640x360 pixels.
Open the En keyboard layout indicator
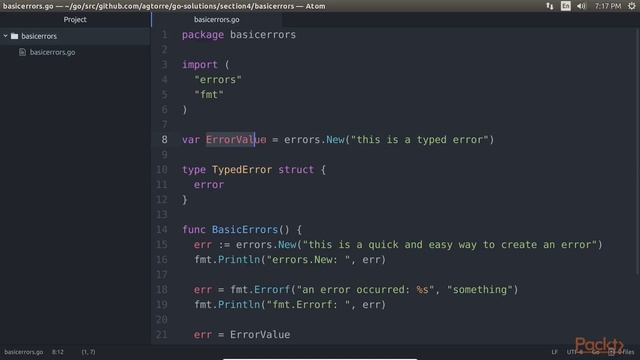[565, 6]
